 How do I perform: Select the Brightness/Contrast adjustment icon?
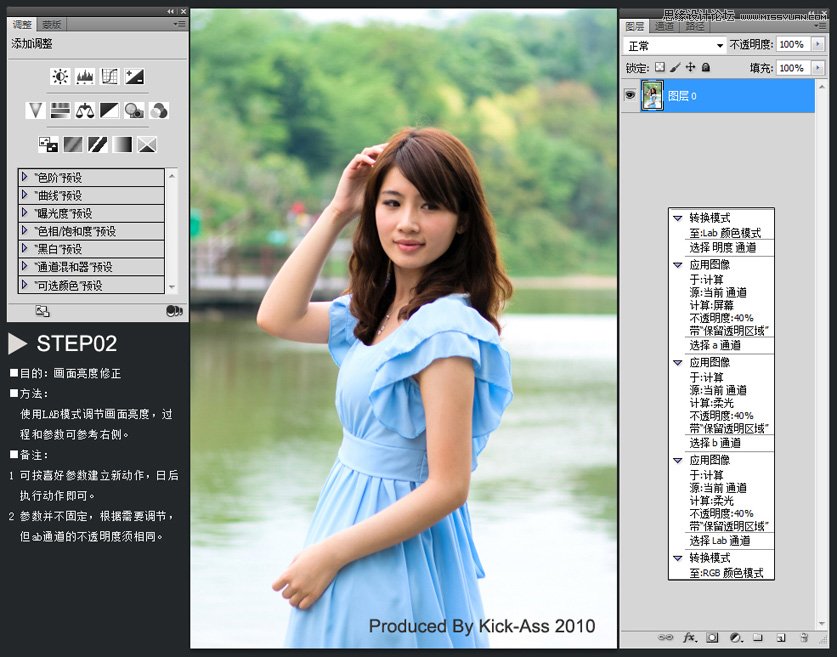58,76
